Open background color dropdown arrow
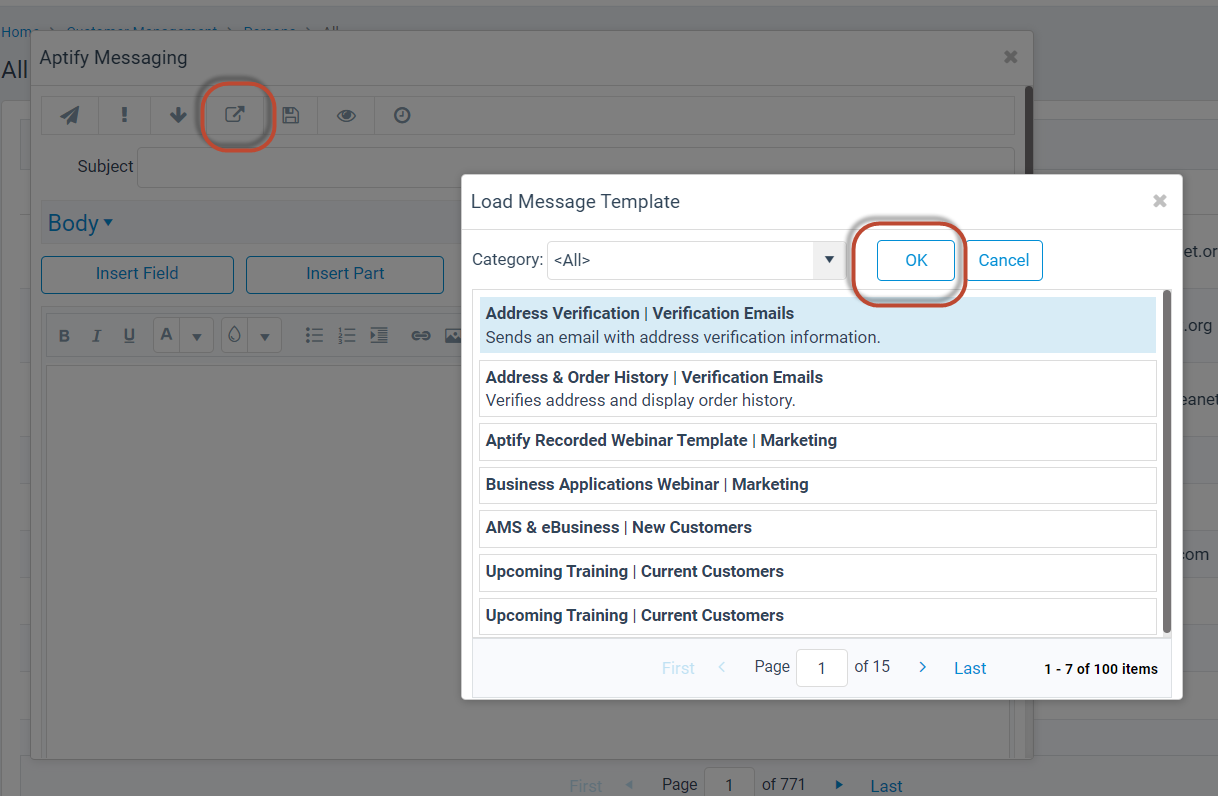This screenshot has width=1218, height=796. [265, 337]
